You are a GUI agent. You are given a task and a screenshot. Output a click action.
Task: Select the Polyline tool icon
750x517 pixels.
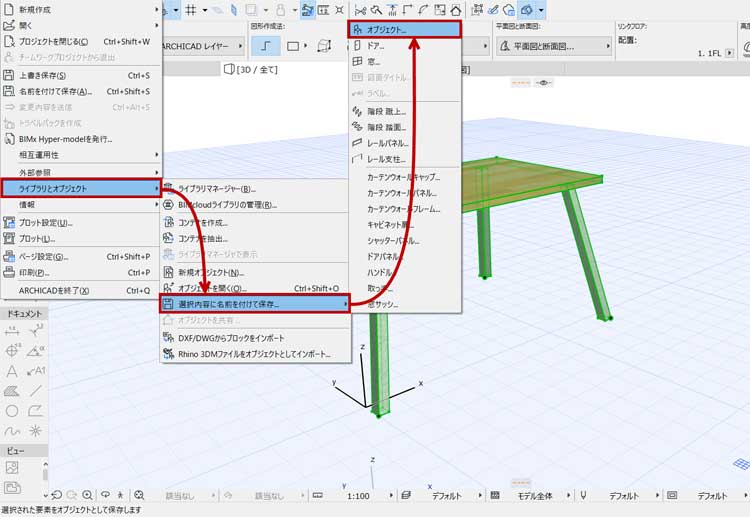pos(35,411)
